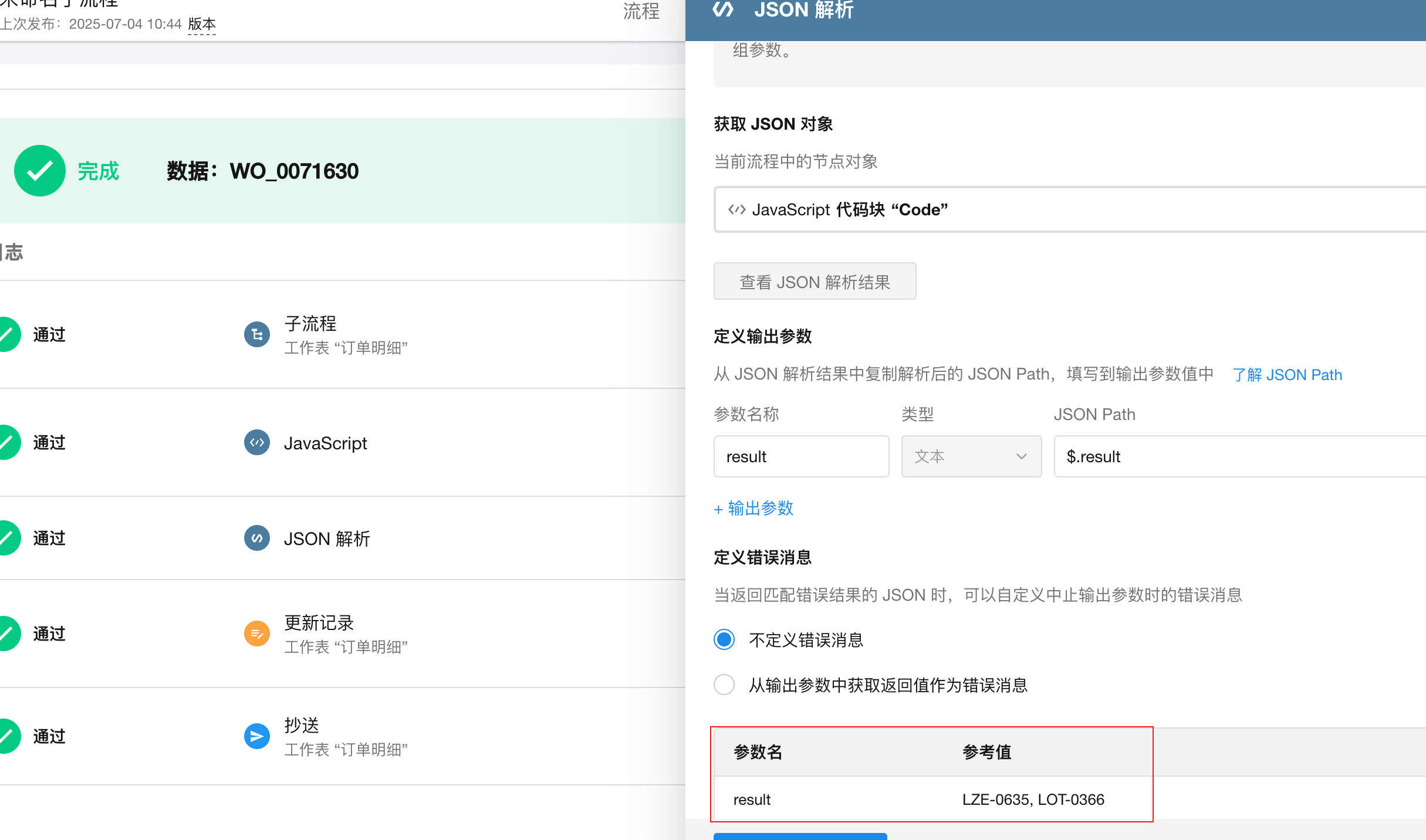Click the orange update record icon
The height and width of the screenshot is (840, 1426).
256,634
